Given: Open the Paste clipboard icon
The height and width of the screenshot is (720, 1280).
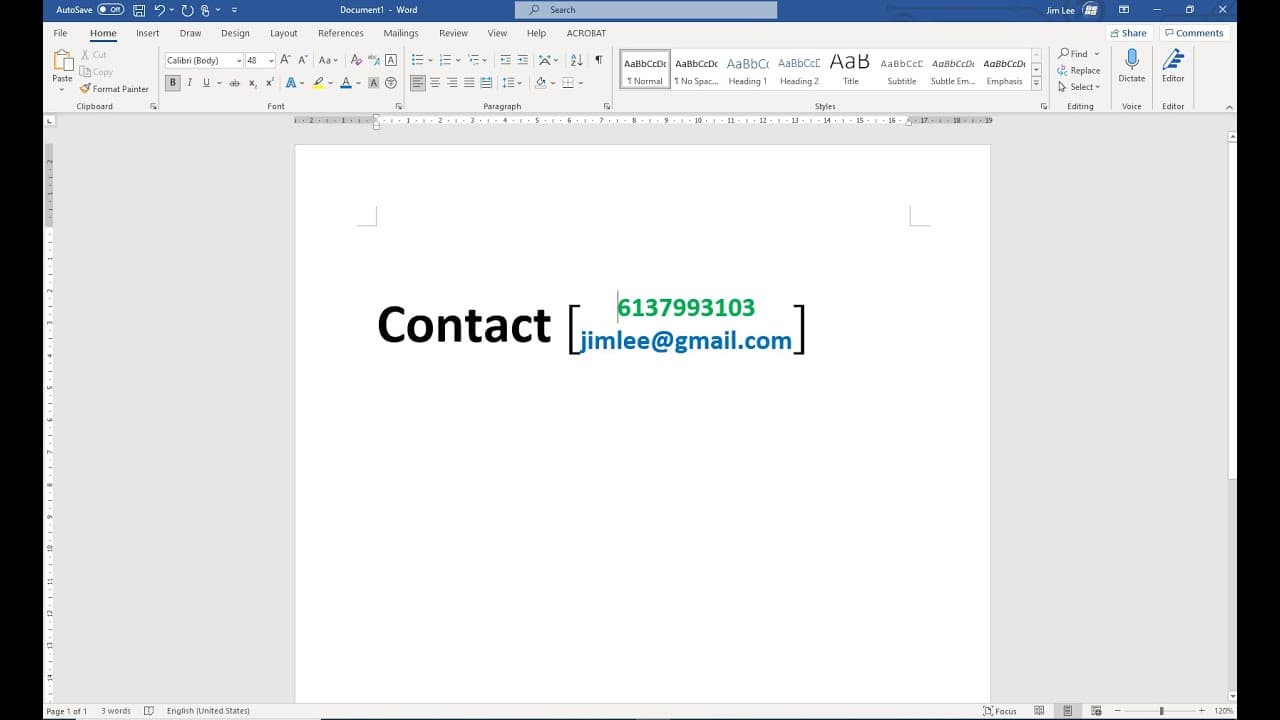Looking at the screenshot, I should pos(62,60).
